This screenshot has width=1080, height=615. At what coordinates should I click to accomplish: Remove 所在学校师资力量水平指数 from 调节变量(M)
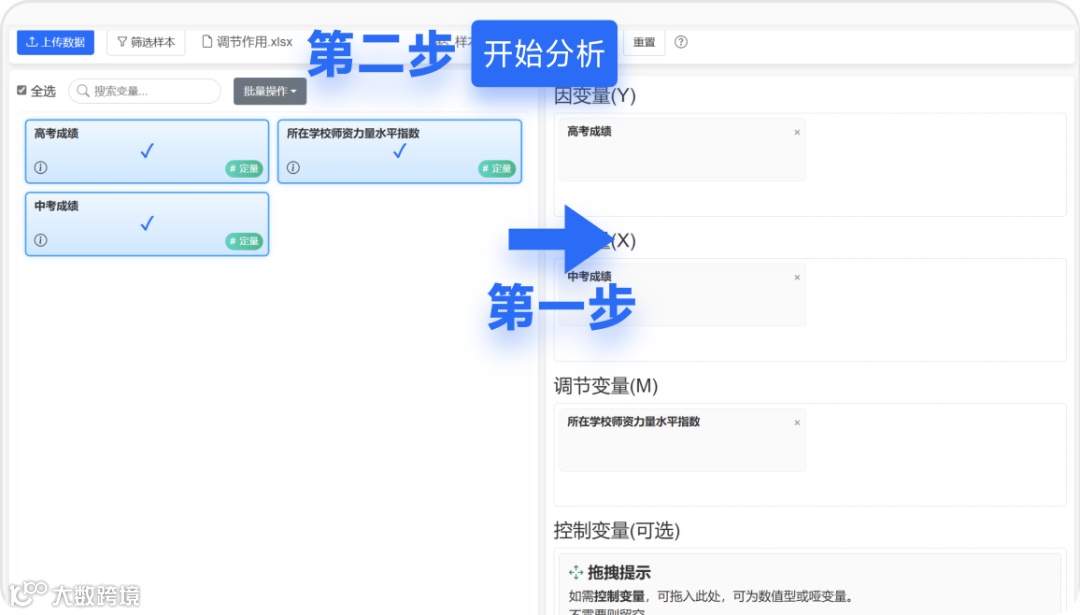pos(797,423)
